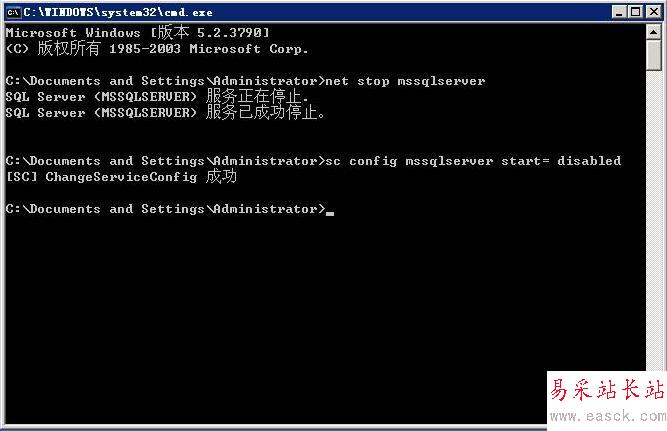This screenshot has width=667, height=431.
Task: Click the "sc config mssqlserver" command text
Action: [x=400, y=161]
